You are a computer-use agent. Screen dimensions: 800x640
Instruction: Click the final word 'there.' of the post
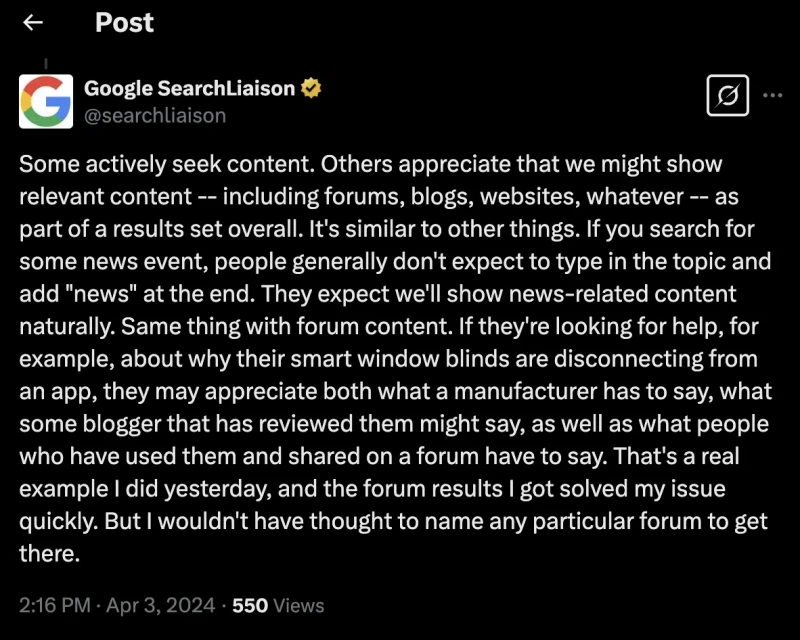[49, 554]
